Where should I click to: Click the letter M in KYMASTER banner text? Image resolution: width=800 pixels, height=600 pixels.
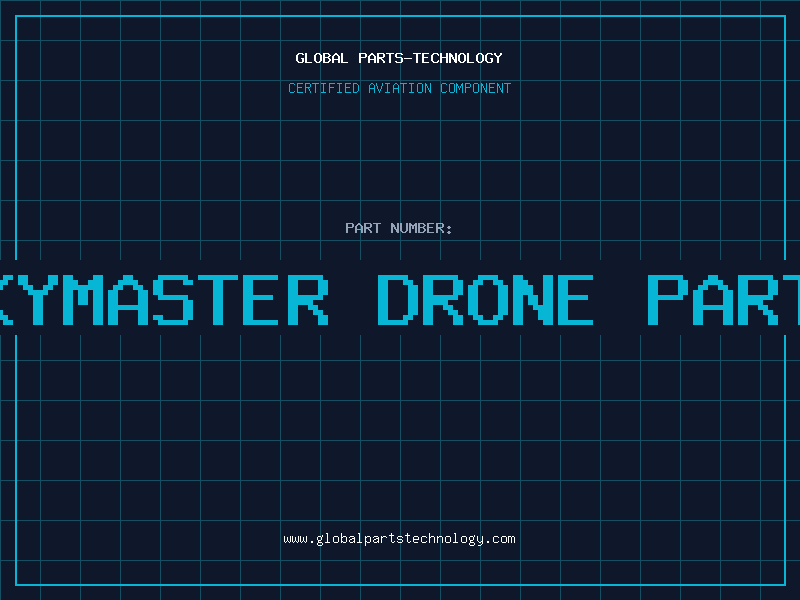[x=84, y=300]
